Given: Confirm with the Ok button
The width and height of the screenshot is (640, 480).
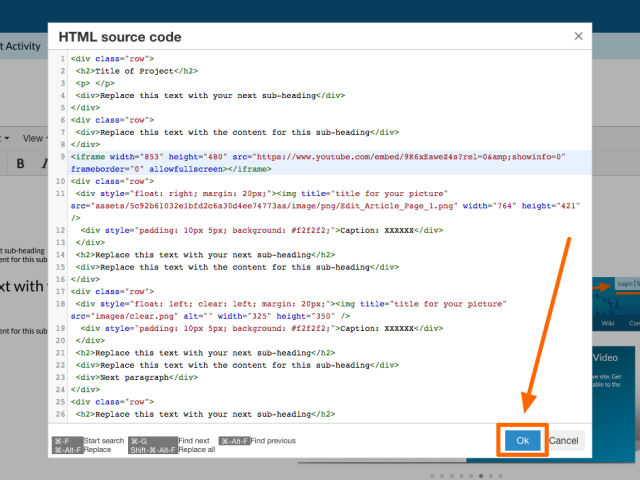Looking at the screenshot, I should [522, 440].
